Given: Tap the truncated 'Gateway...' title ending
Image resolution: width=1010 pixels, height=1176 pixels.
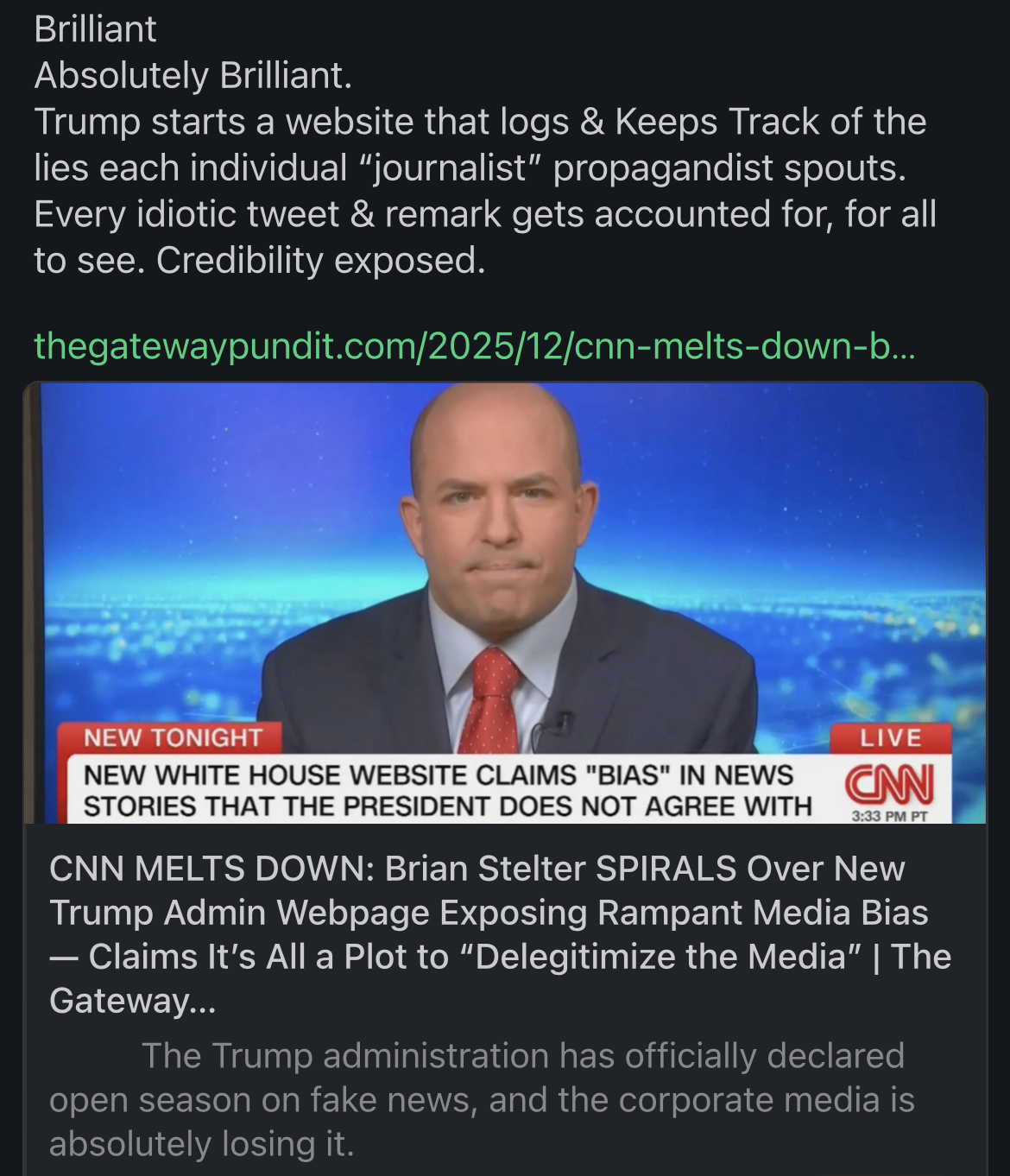Looking at the screenshot, I should (x=133, y=1002).
